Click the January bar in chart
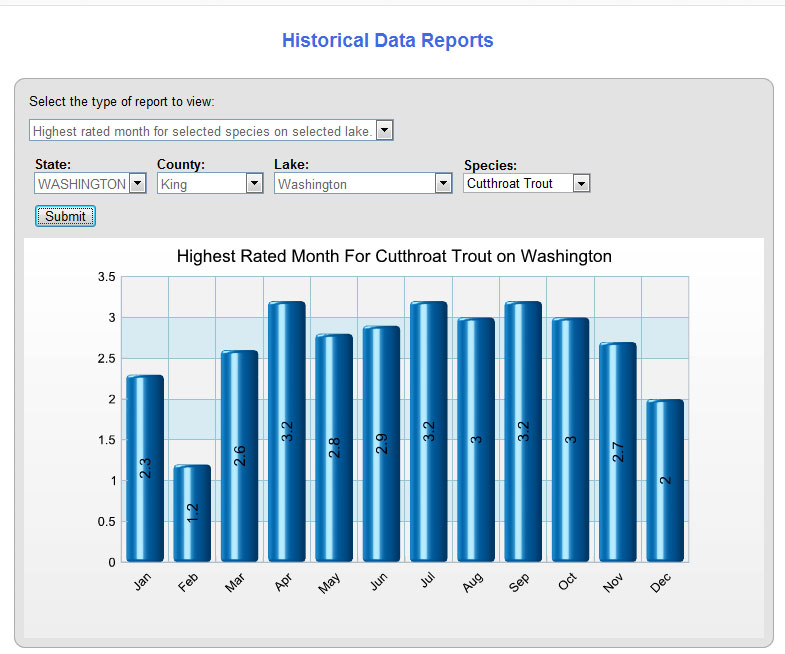Image resolution: width=785 pixels, height=654 pixels. point(145,468)
